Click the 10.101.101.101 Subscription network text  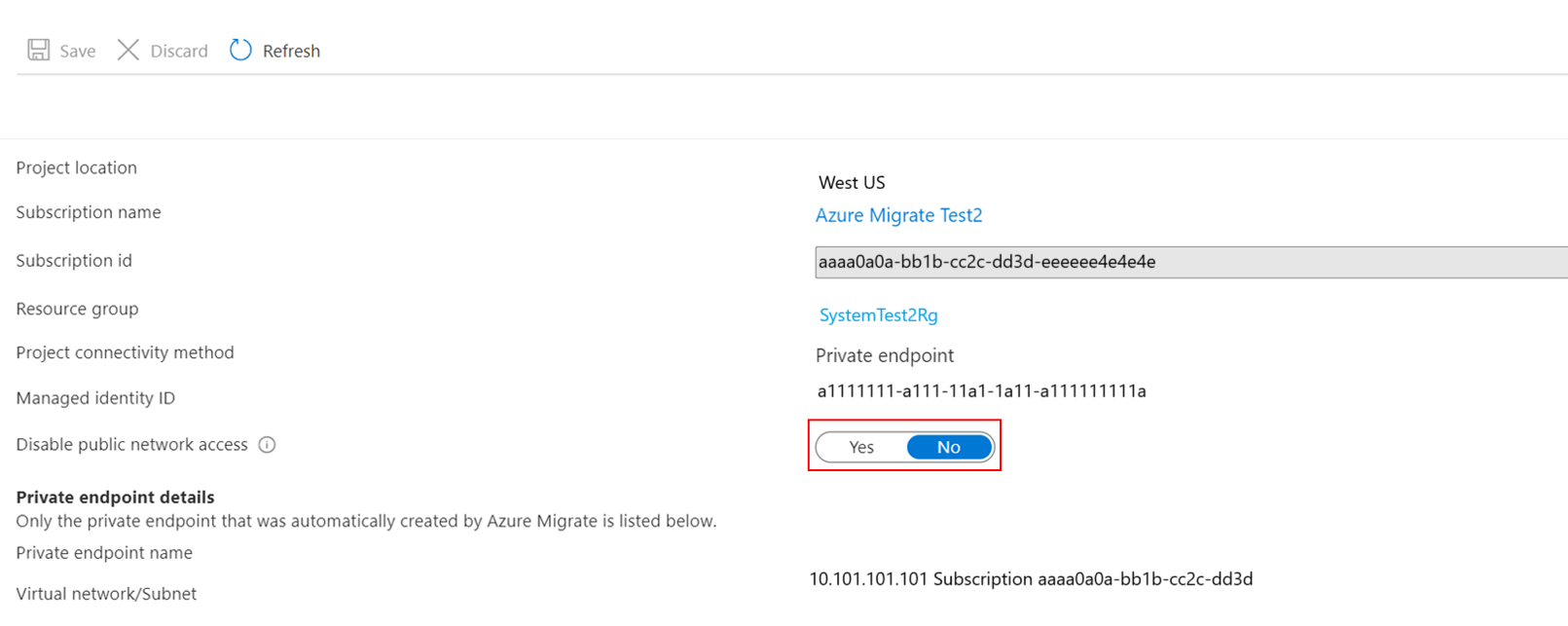coord(1031,579)
